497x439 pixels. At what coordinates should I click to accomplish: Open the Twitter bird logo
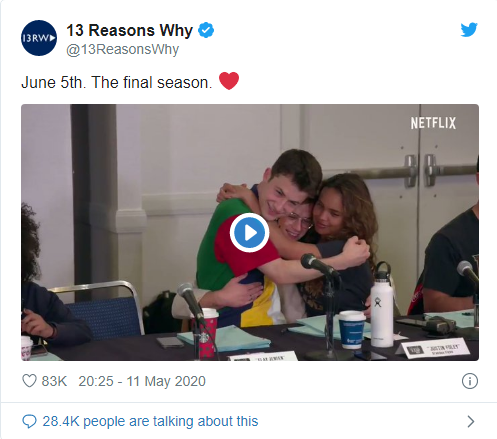tap(469, 30)
